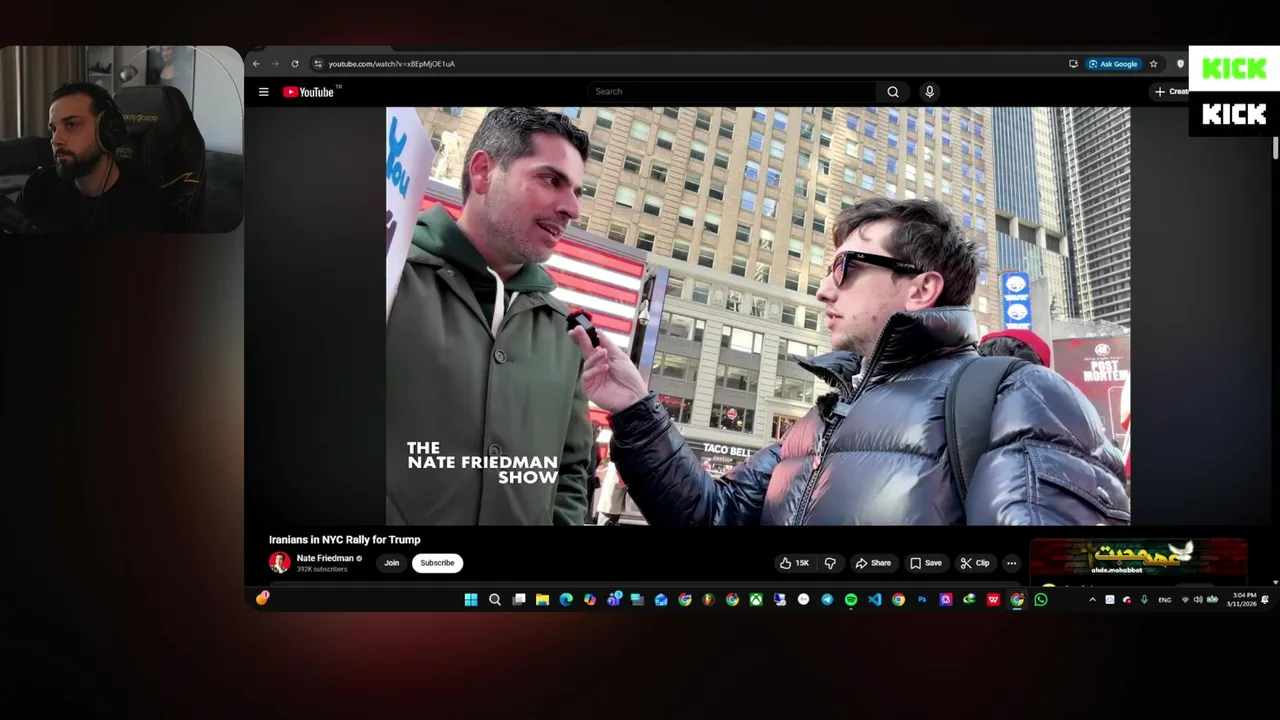Show hidden system tray icons chevron
This screenshot has width=1280, height=720.
(1092, 600)
